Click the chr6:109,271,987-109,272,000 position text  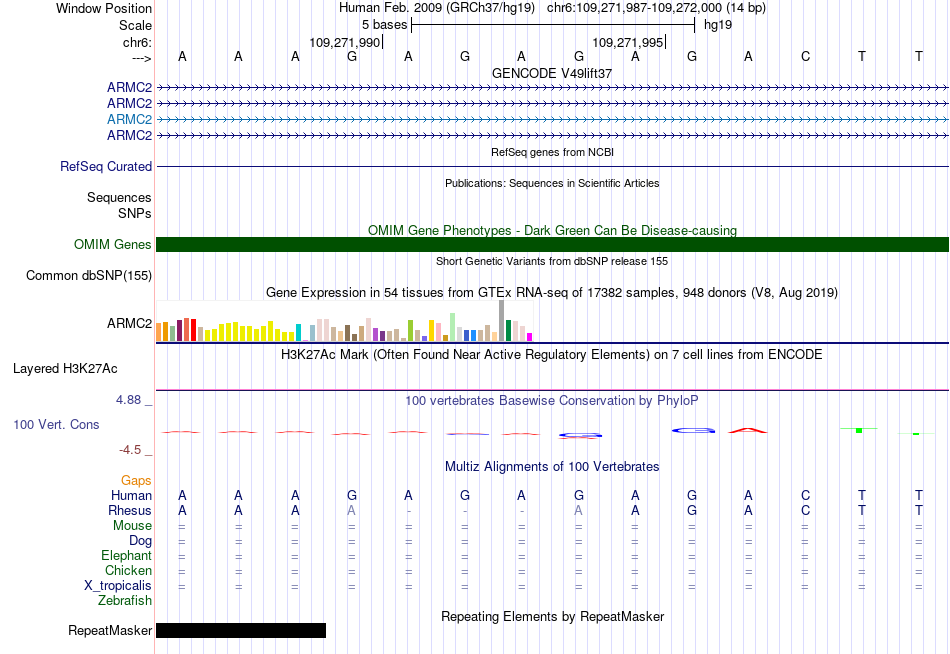coord(656,8)
